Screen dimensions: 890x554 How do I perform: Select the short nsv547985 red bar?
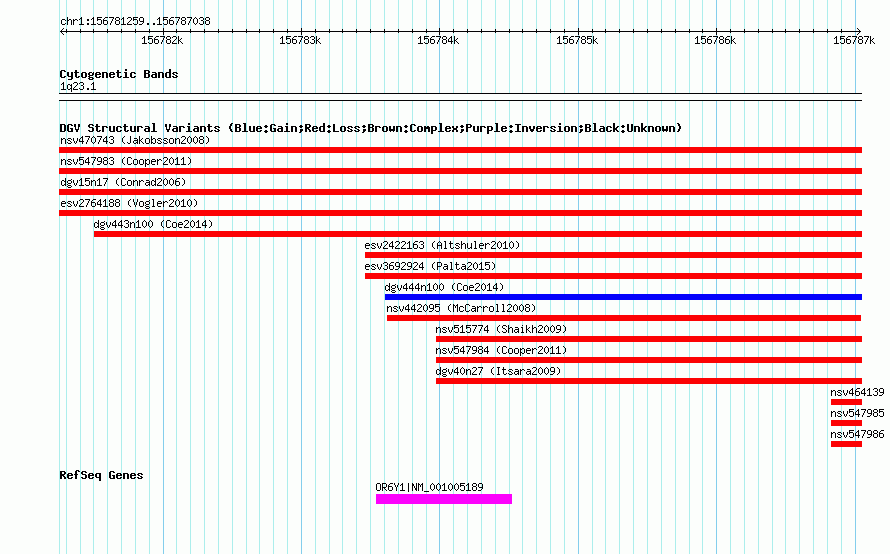tap(846, 423)
